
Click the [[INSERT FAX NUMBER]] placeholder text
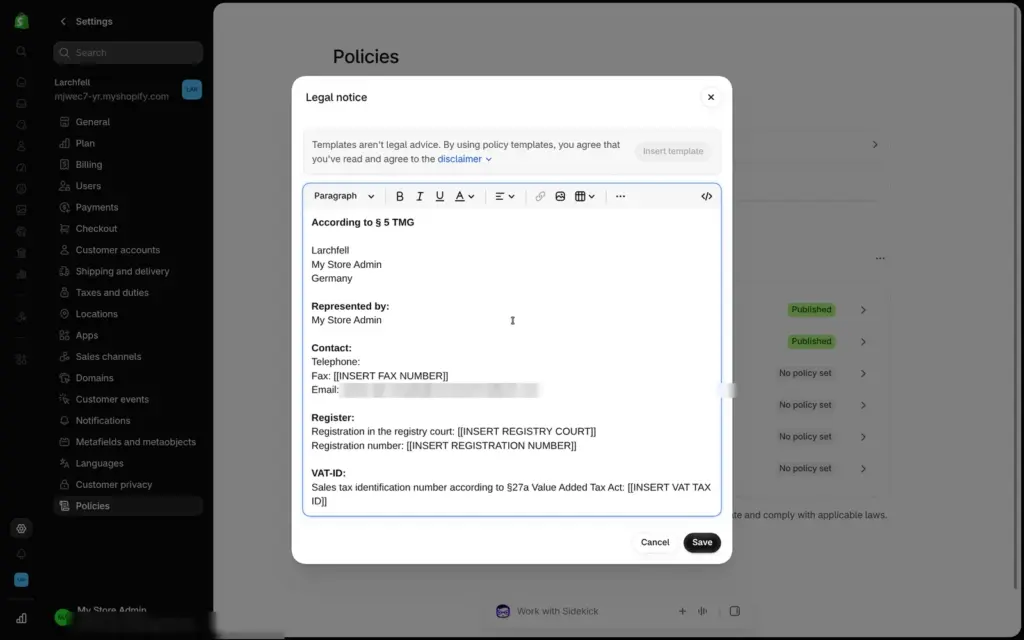tap(391, 376)
